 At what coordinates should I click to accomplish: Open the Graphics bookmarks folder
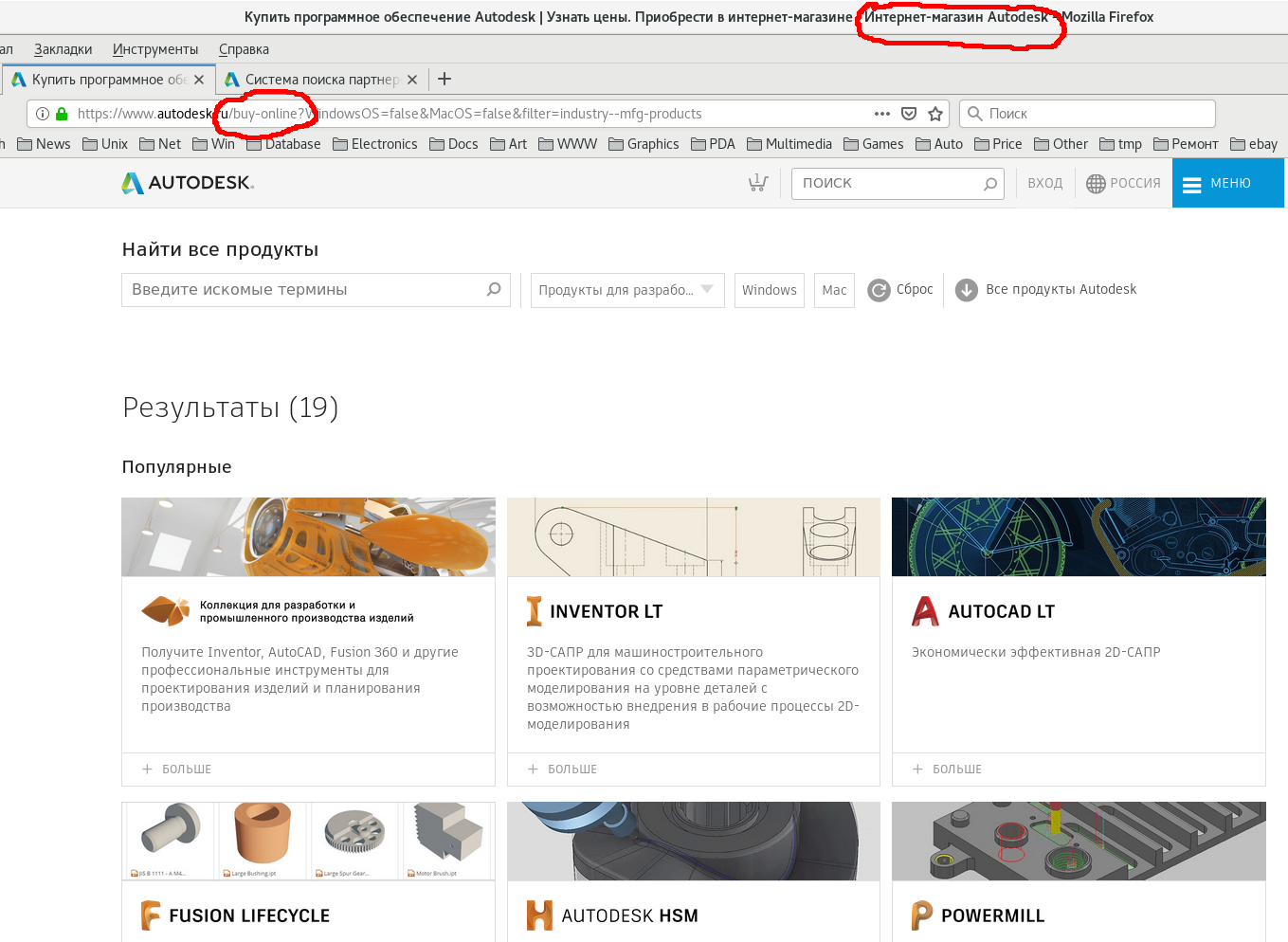pyautogui.click(x=644, y=144)
